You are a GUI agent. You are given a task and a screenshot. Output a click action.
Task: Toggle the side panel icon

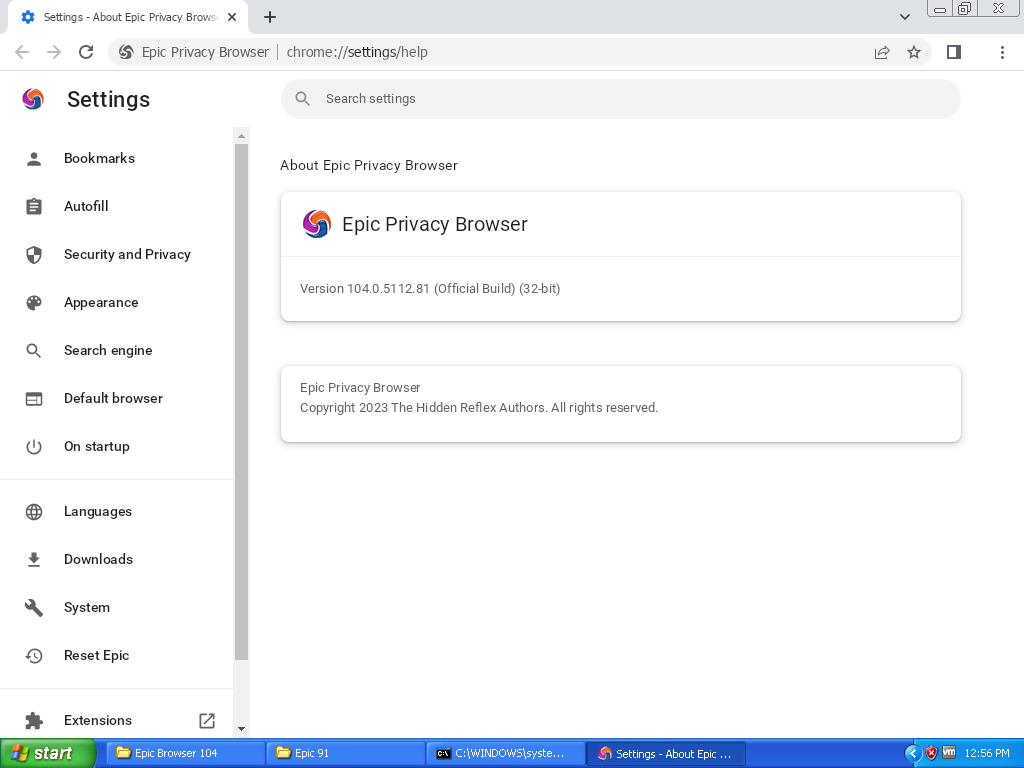coord(953,52)
